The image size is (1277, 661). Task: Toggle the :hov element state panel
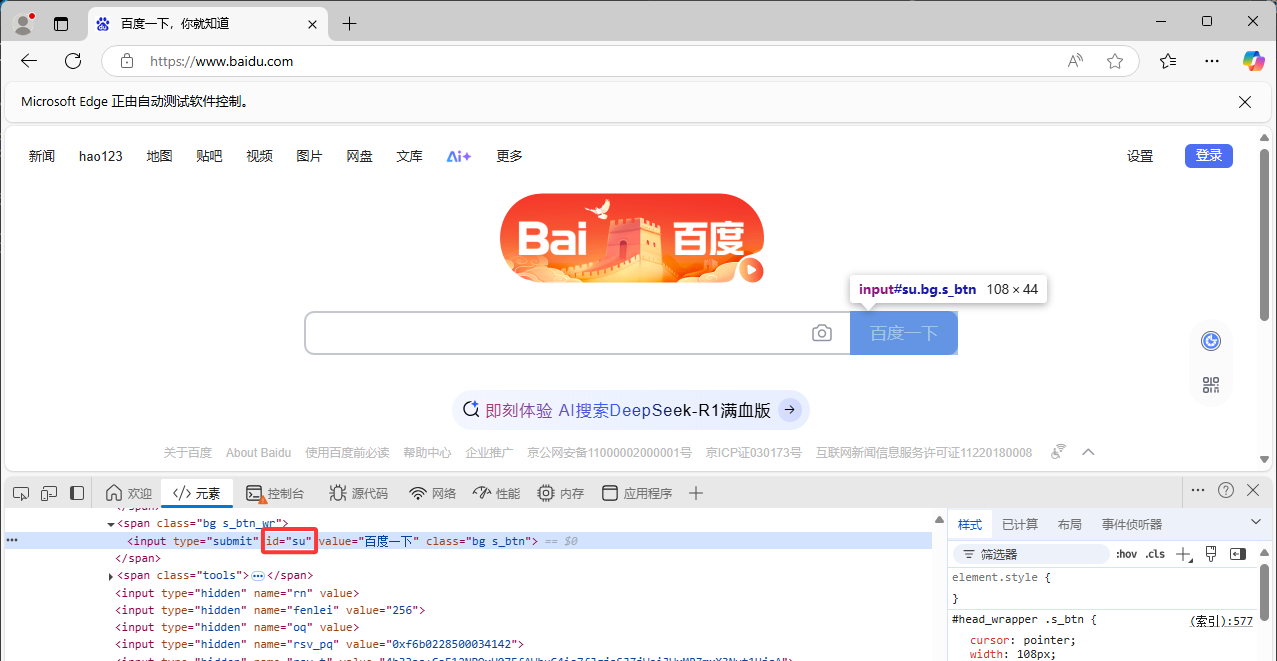coord(1126,554)
